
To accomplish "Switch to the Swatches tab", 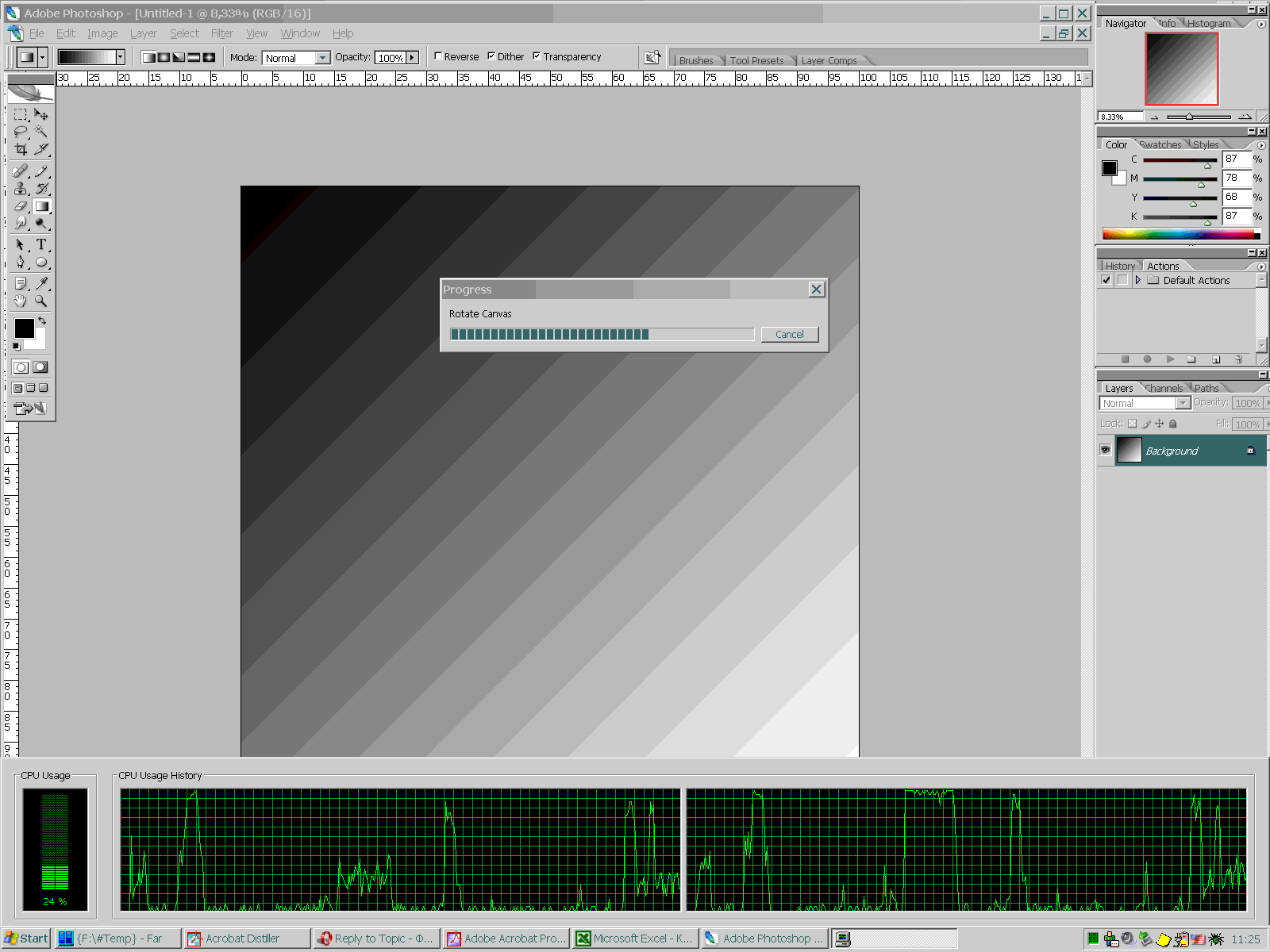I will (x=1160, y=144).
